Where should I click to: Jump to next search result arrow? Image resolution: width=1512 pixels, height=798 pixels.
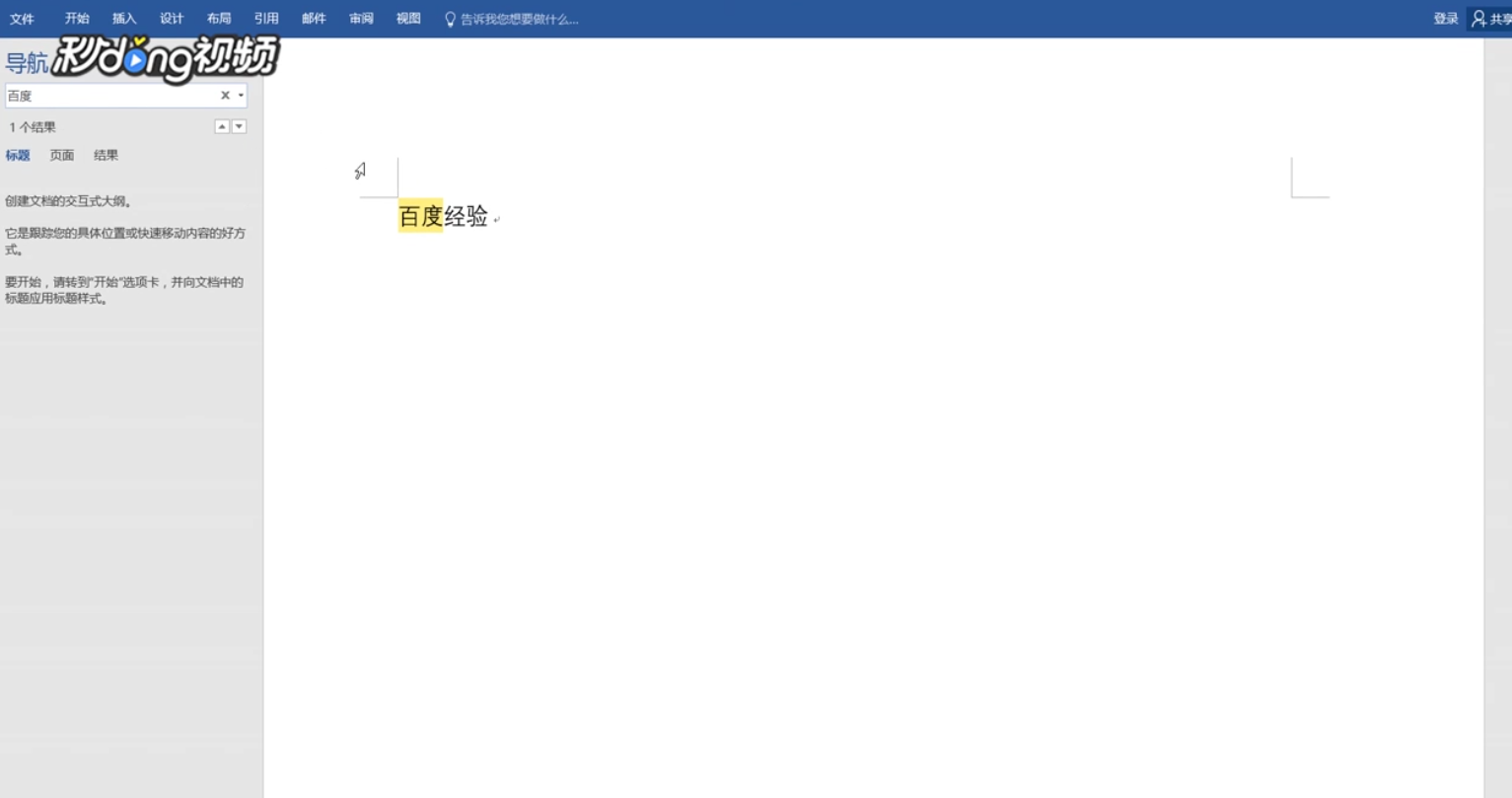(x=239, y=126)
